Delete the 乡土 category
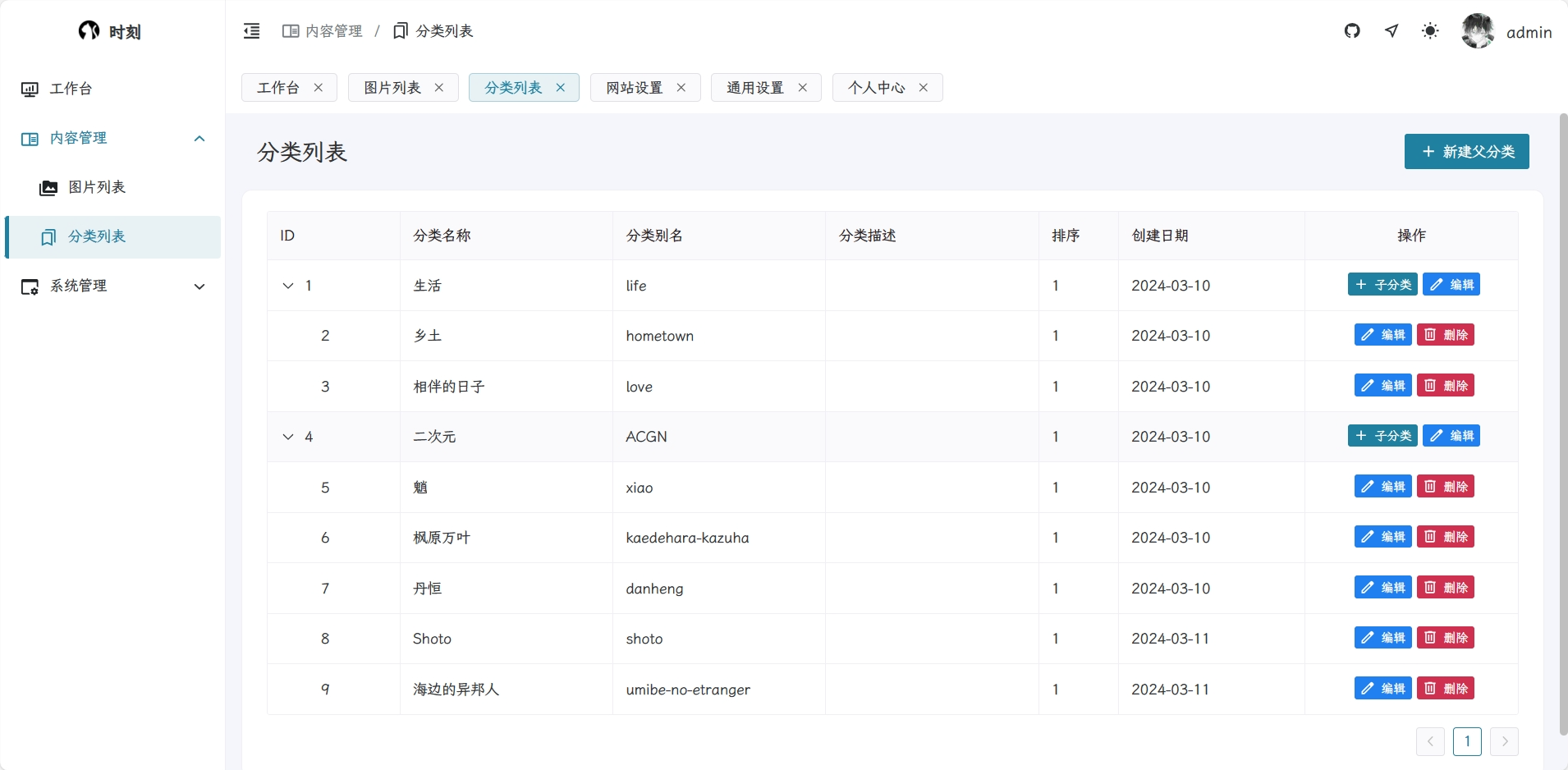This screenshot has width=1568, height=770. point(1446,335)
